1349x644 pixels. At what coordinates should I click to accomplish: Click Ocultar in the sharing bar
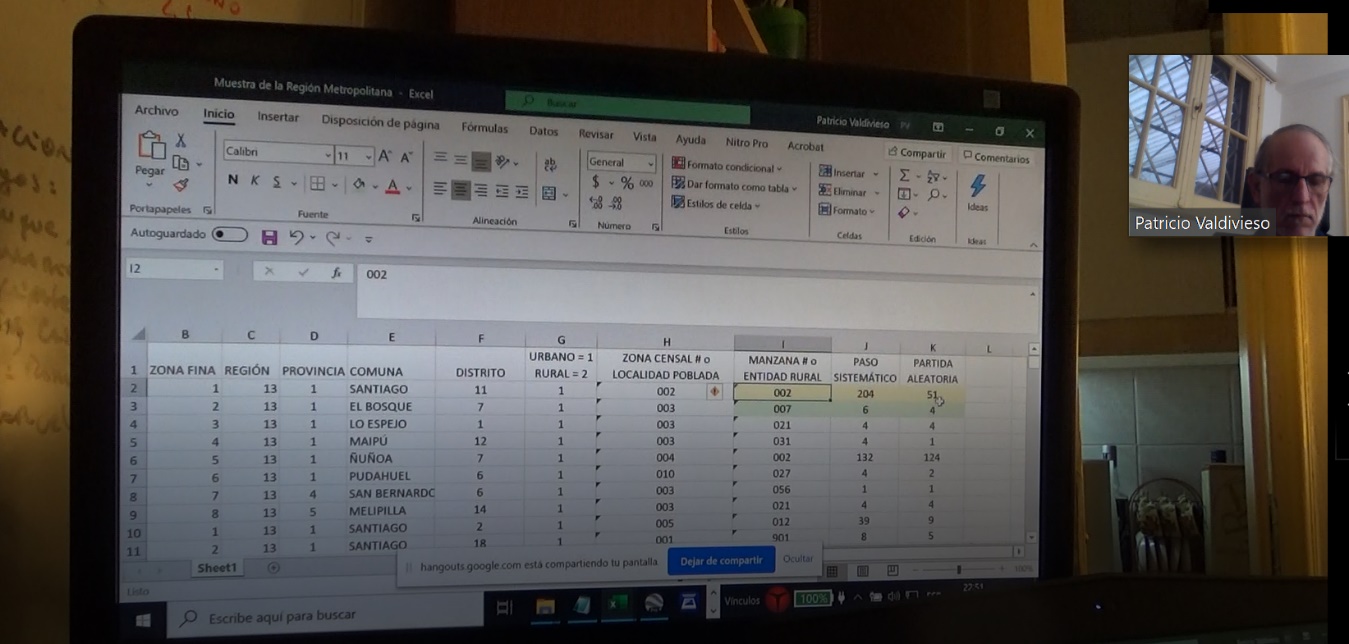tap(798, 559)
